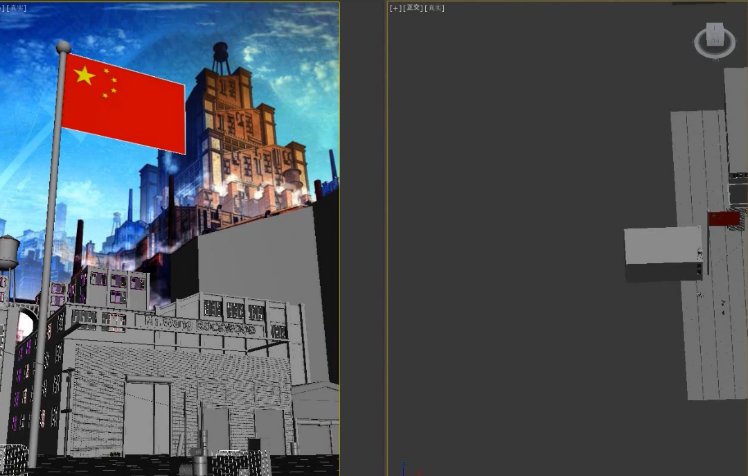Click the ViewCube cube face
748x476 pixels.
pyautogui.click(x=715, y=34)
